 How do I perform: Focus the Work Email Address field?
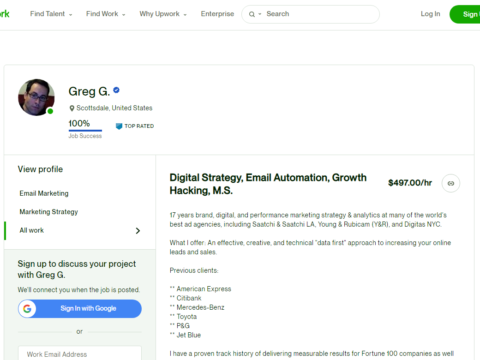(80, 353)
